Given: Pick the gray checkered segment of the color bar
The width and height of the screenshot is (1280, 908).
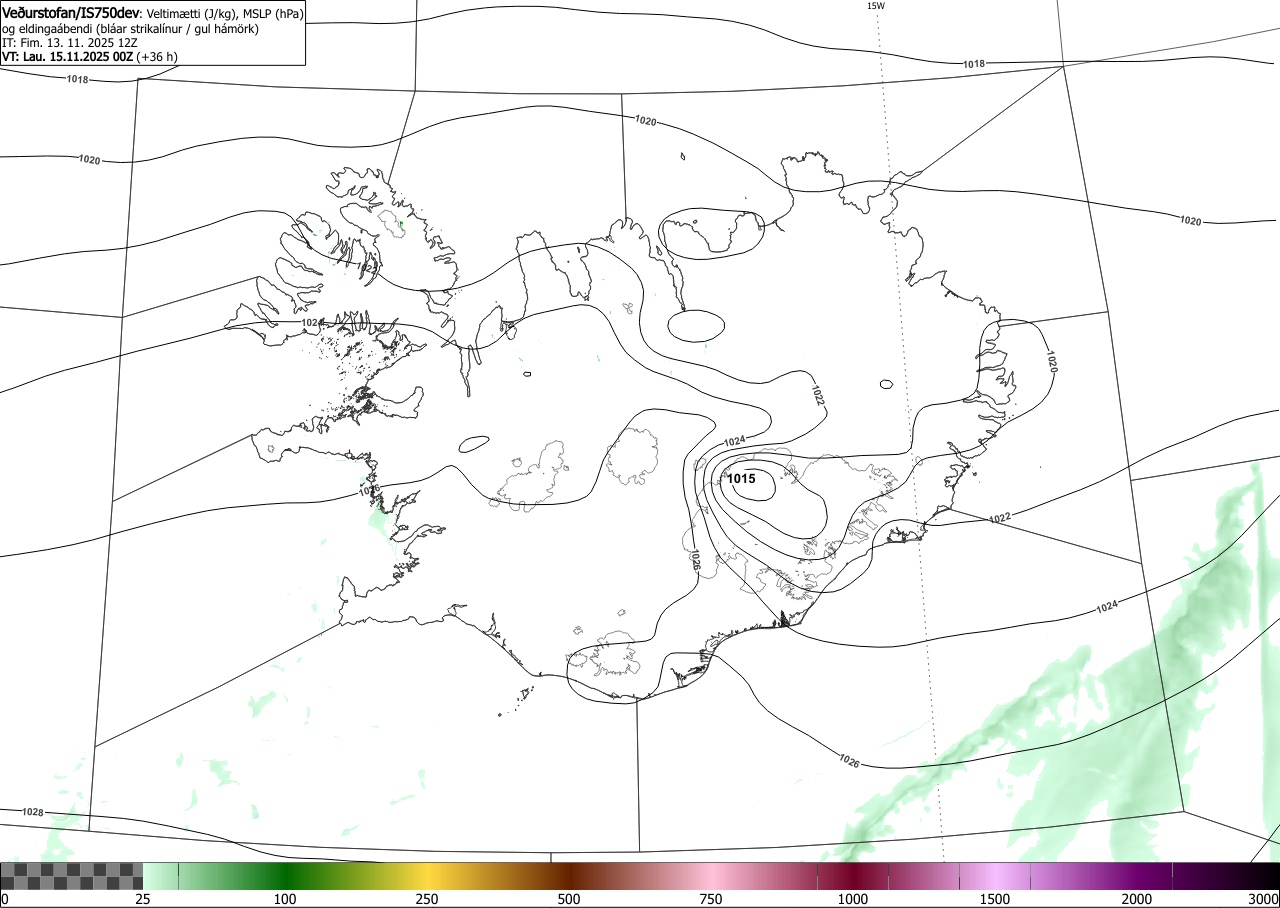Looking at the screenshot, I should coord(72,876).
